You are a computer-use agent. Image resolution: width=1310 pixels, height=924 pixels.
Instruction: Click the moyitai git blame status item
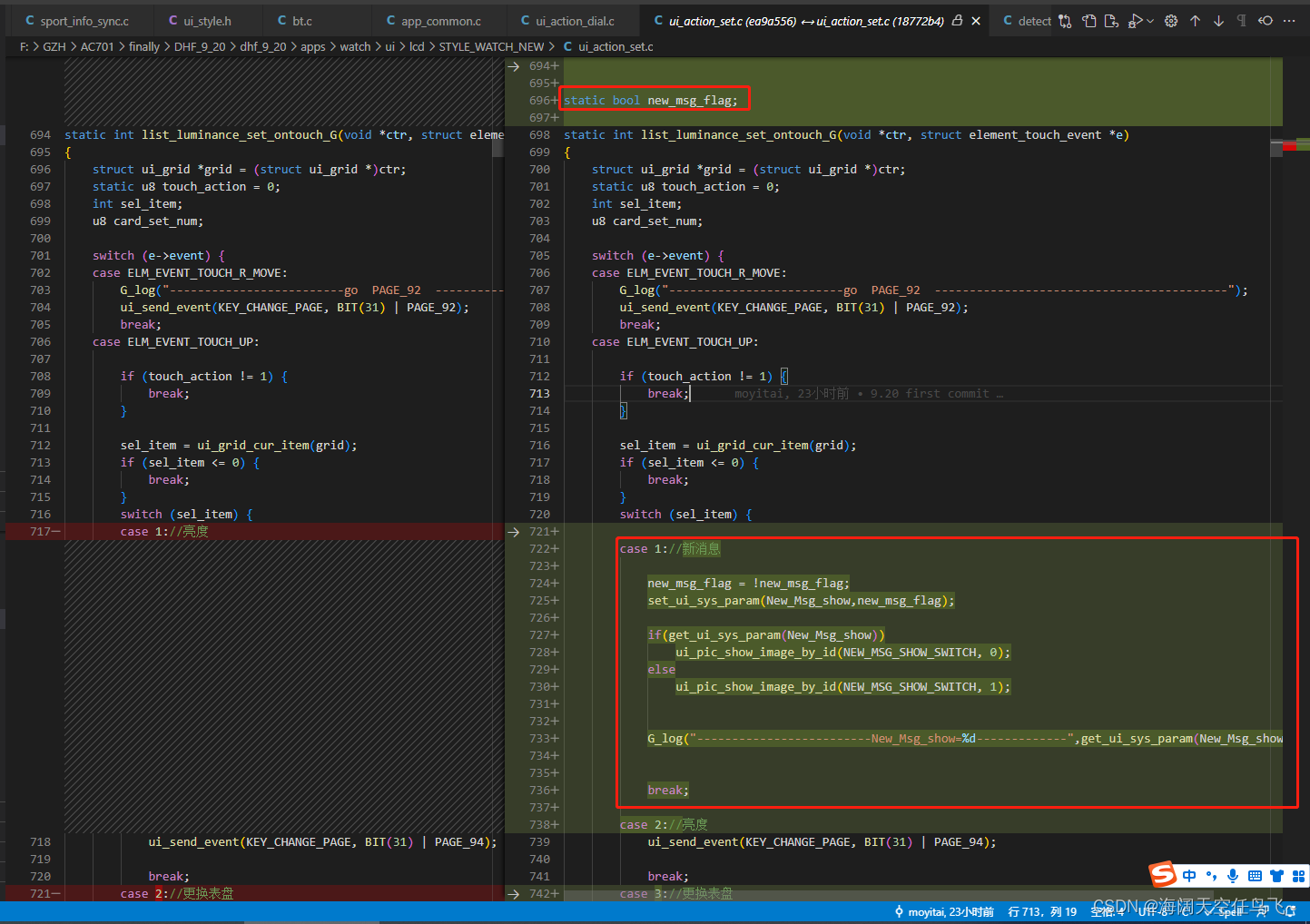tap(944, 911)
